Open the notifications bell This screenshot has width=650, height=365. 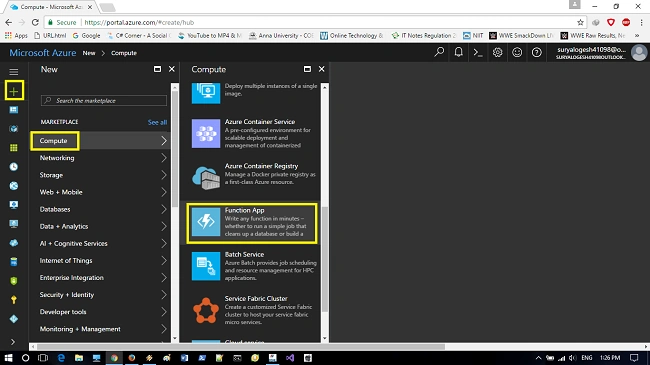pos(458,52)
